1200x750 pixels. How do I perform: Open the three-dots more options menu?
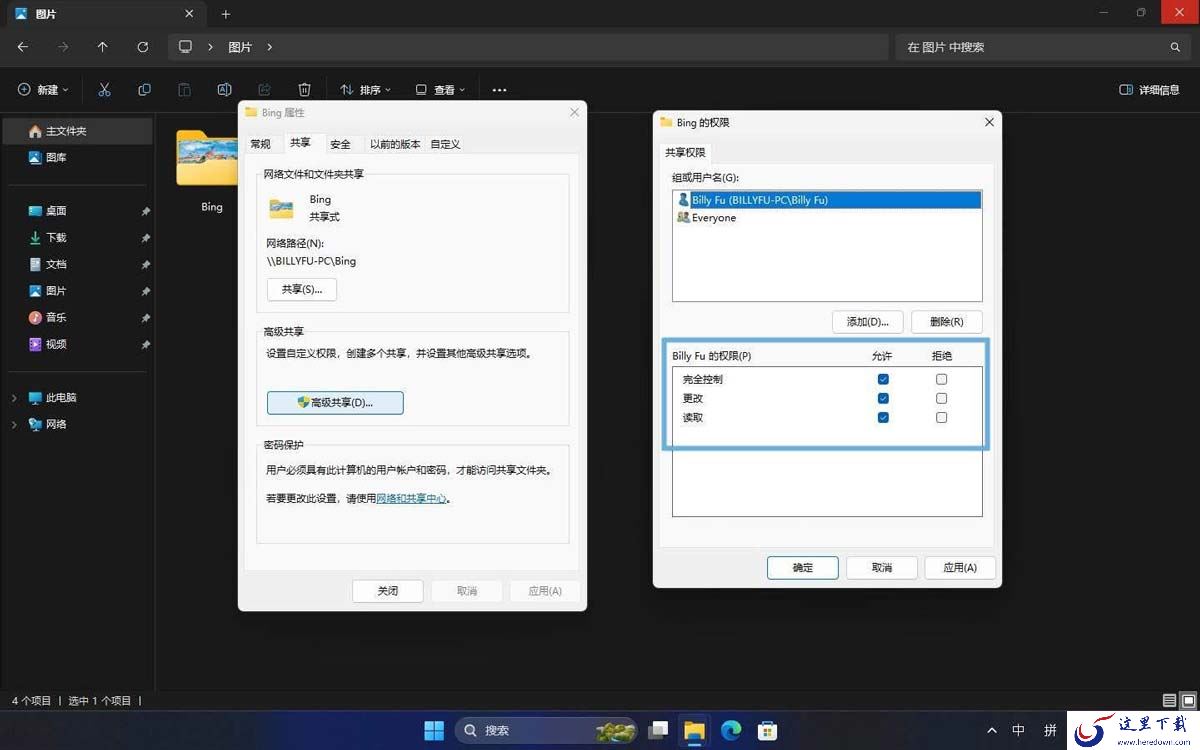[499, 90]
